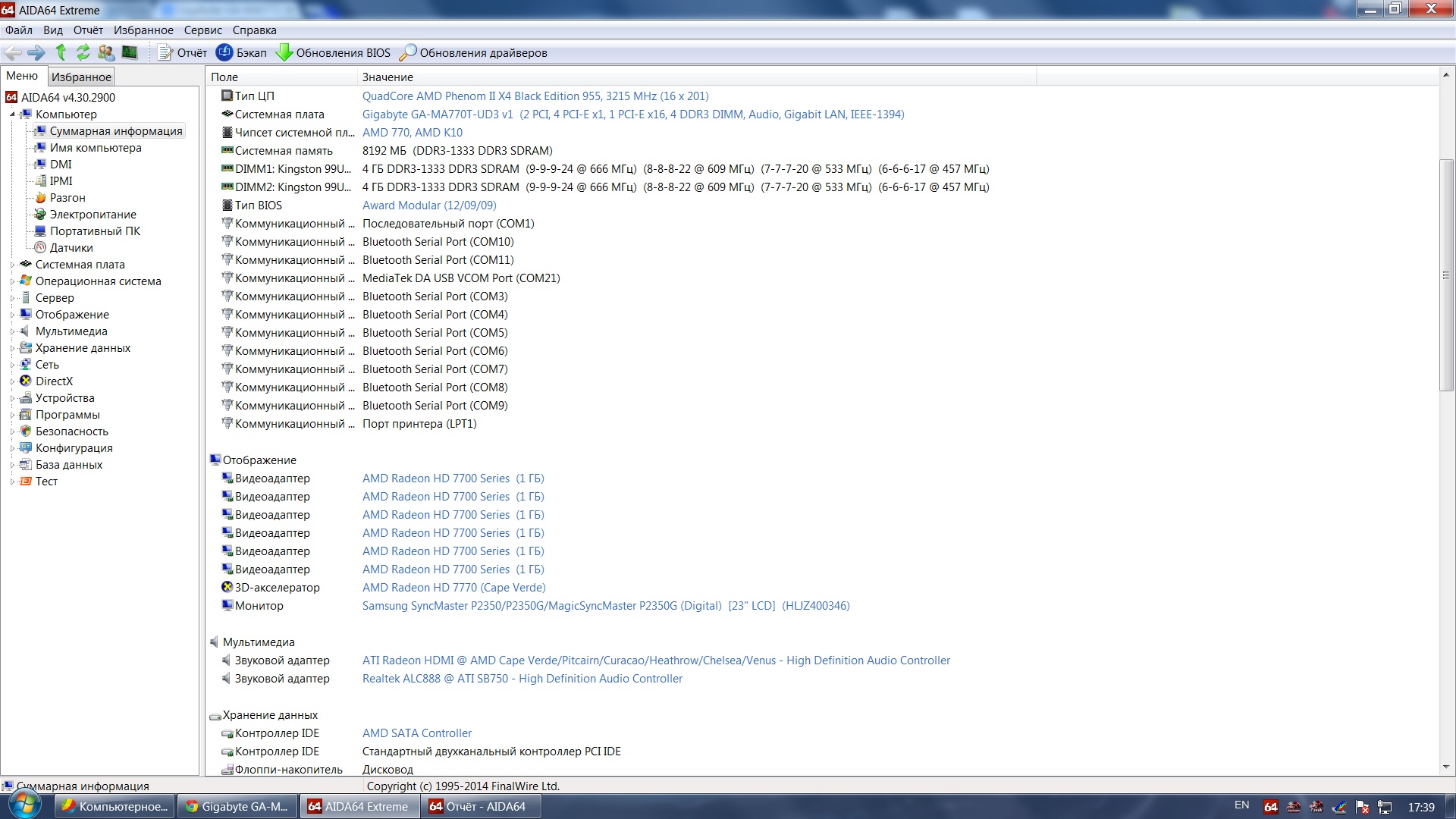
Task: Click the forward navigation arrow
Action: click(36, 52)
